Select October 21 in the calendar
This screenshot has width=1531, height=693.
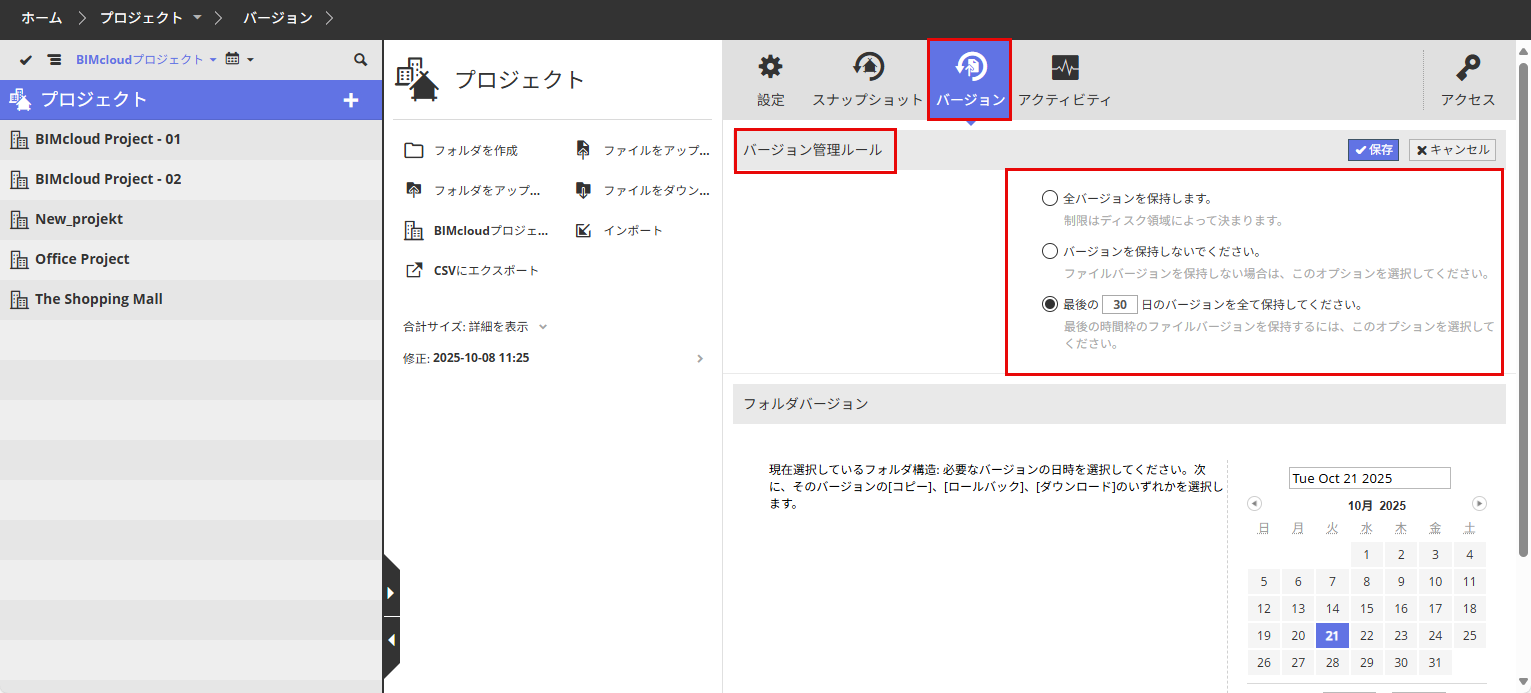1332,636
